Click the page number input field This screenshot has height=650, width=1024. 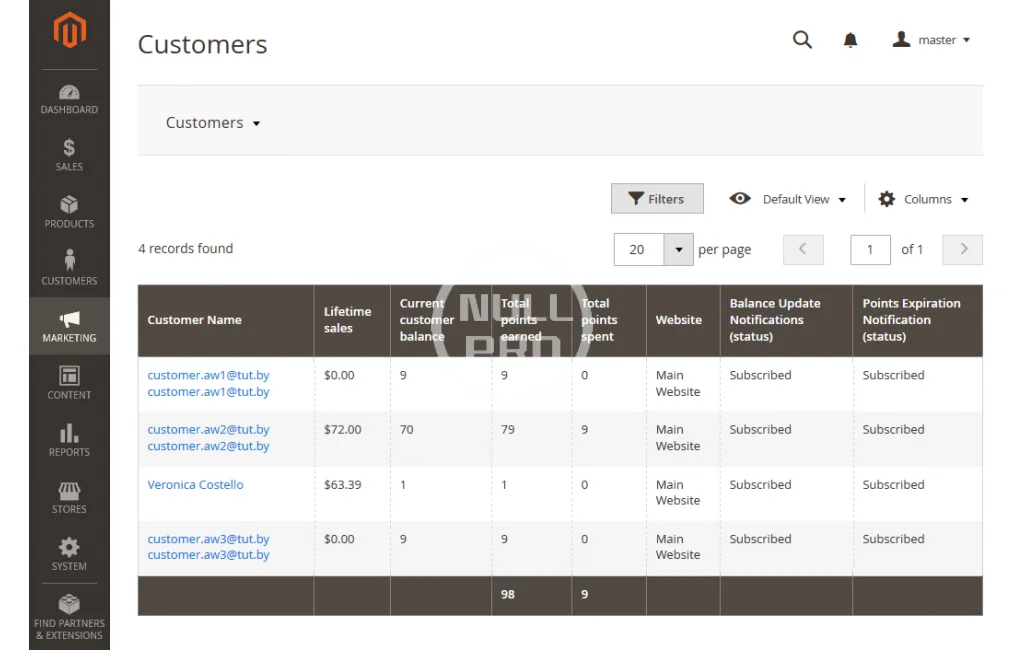869,250
